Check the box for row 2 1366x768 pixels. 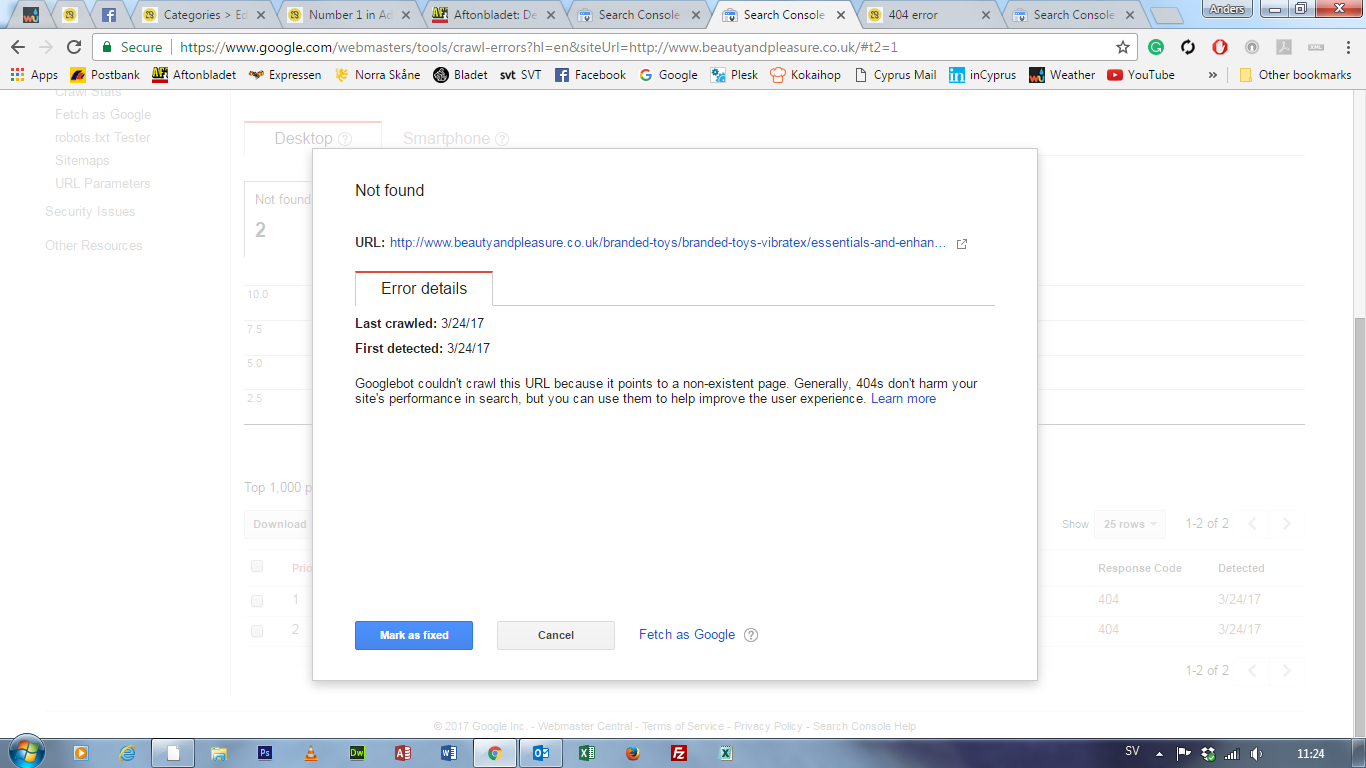click(257, 631)
